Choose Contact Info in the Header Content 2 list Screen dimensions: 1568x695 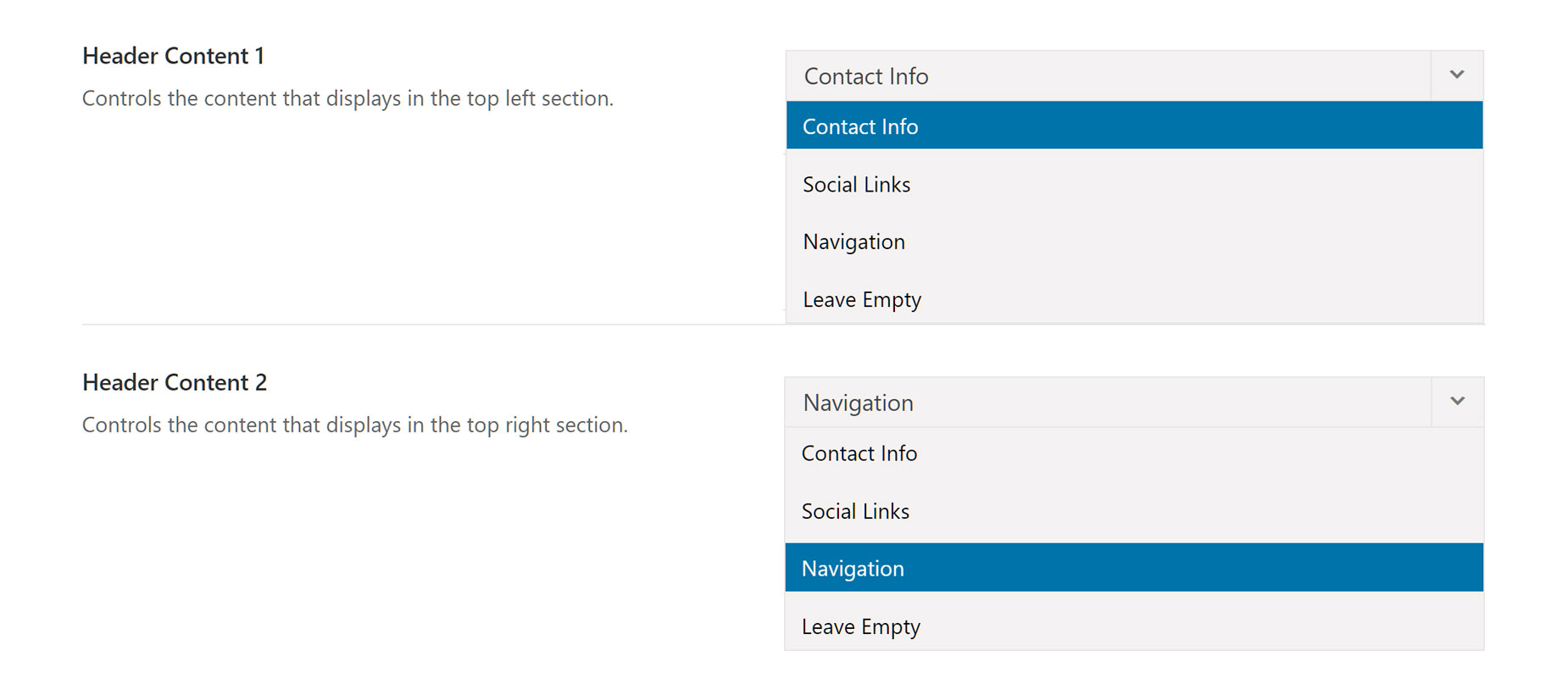[x=1135, y=453]
